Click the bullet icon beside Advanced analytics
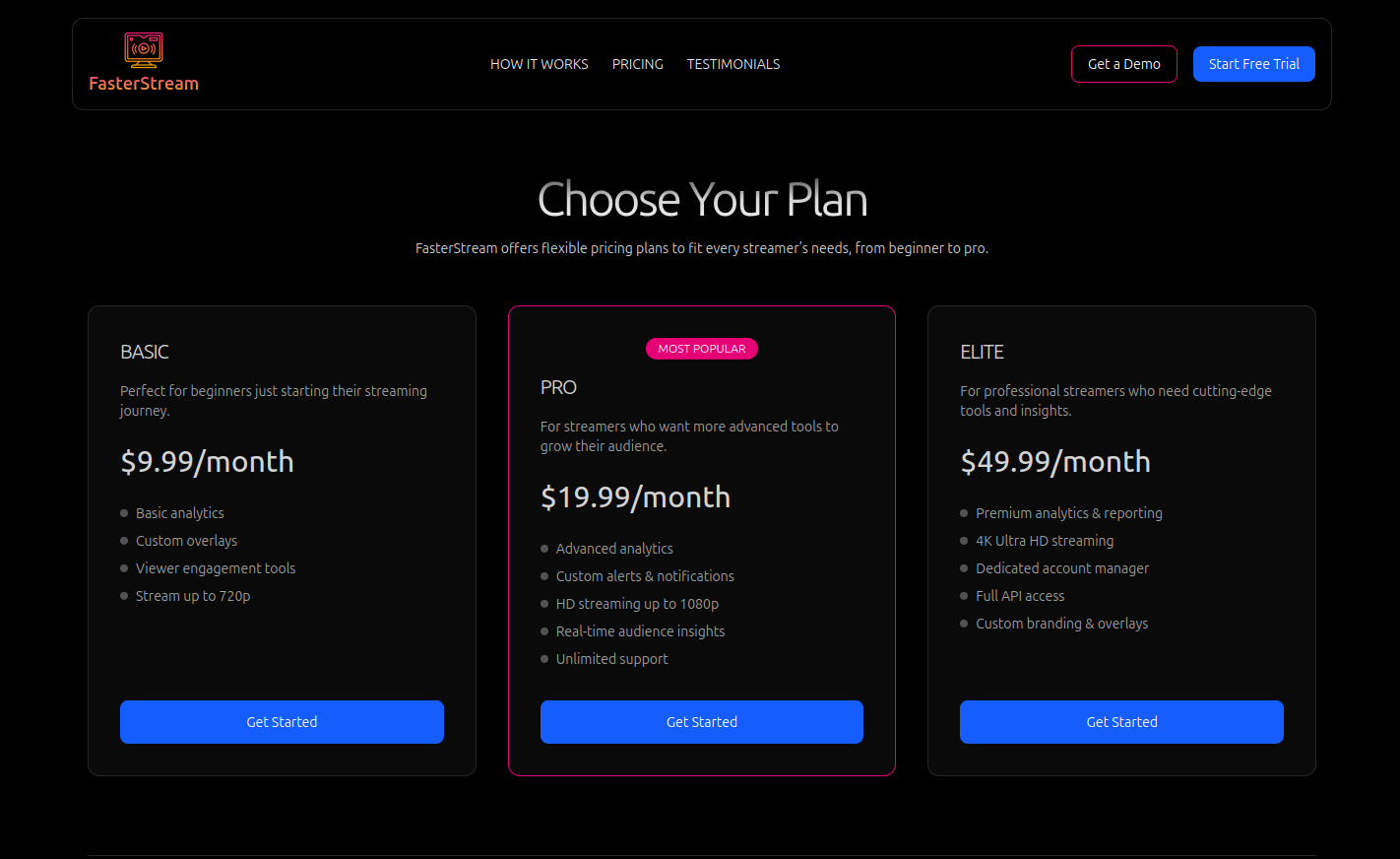Image resolution: width=1400 pixels, height=859 pixels. (543, 549)
